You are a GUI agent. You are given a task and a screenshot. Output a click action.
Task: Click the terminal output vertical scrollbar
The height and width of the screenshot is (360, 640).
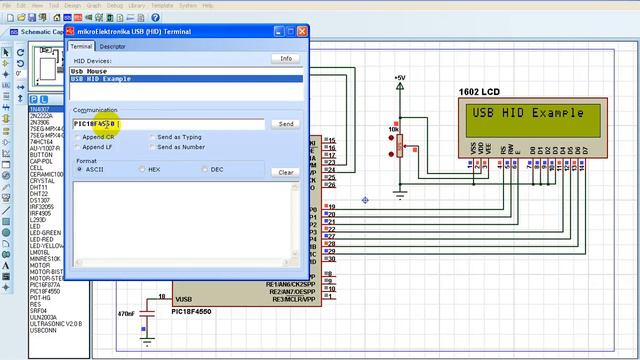295,220
